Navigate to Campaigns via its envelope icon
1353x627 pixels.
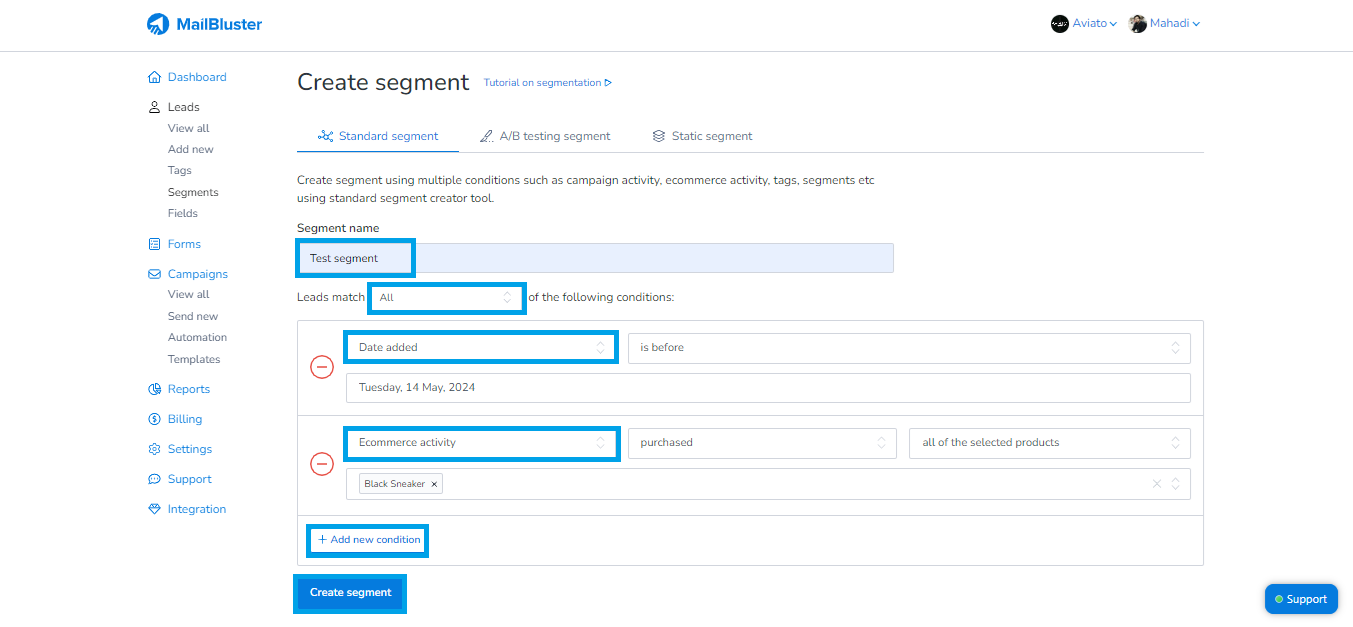156,273
